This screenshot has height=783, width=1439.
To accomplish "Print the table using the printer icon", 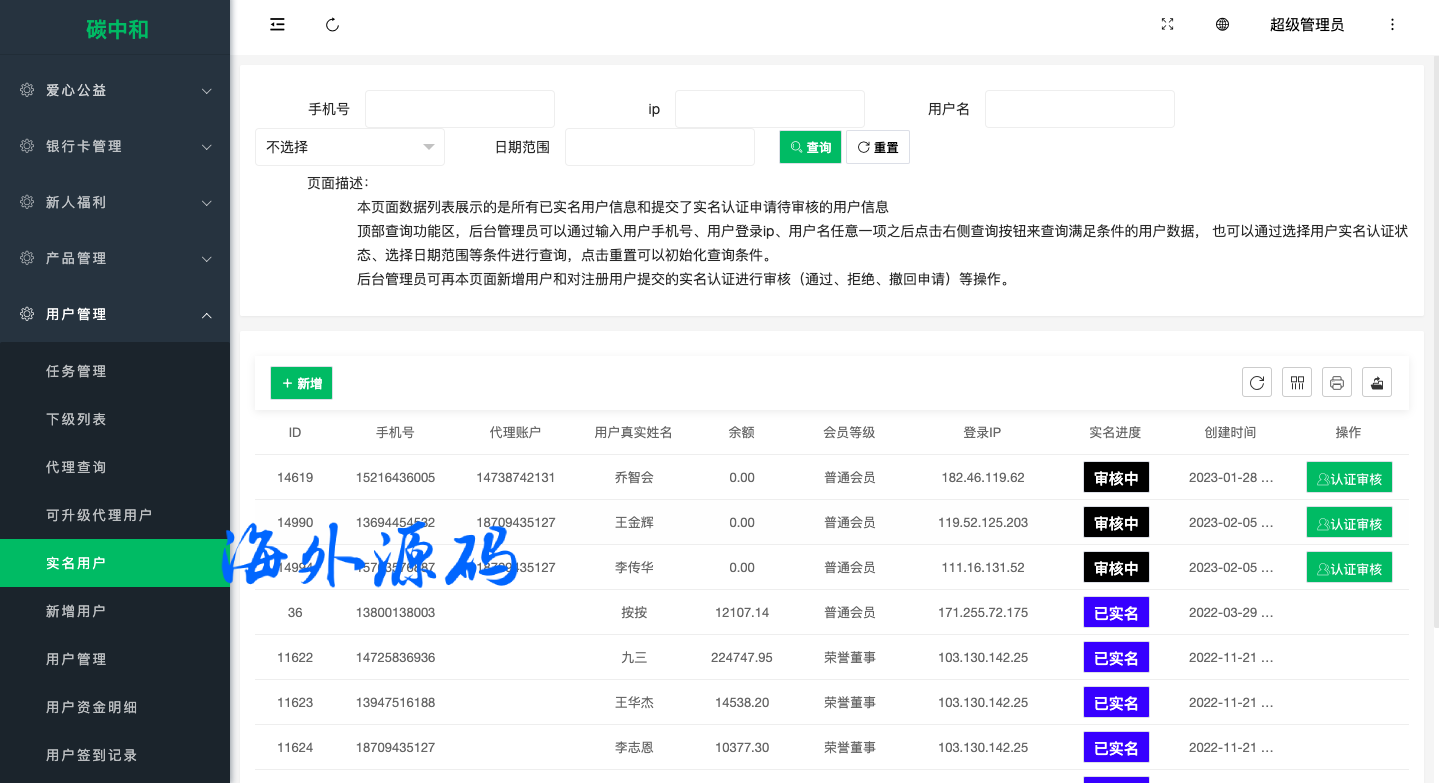I will (1337, 382).
